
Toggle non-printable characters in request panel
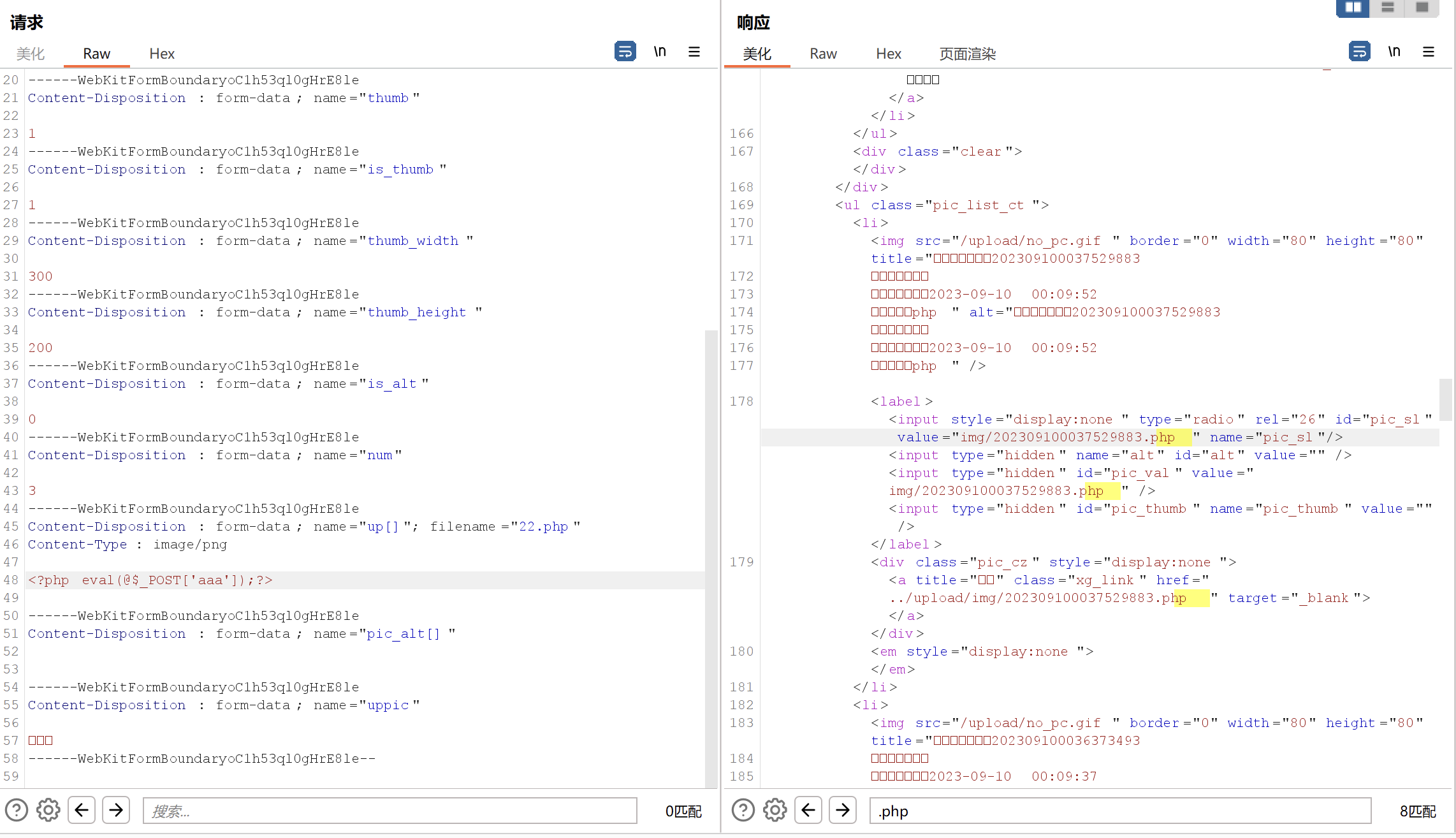(660, 52)
